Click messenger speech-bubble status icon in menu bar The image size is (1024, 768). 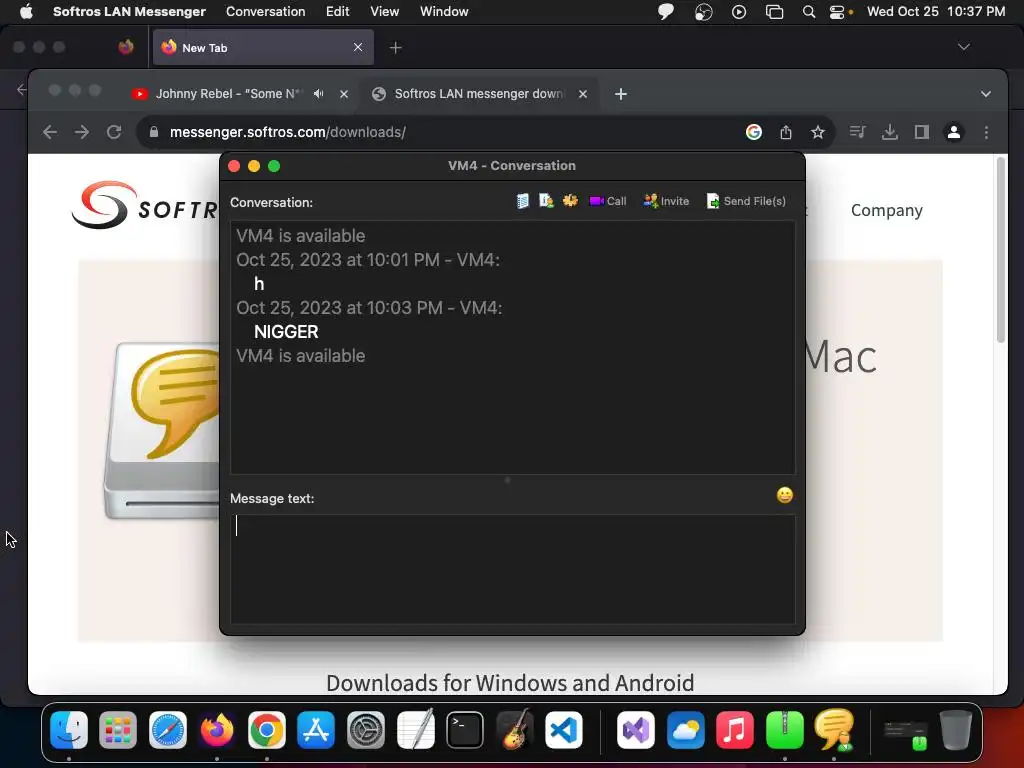[665, 12]
